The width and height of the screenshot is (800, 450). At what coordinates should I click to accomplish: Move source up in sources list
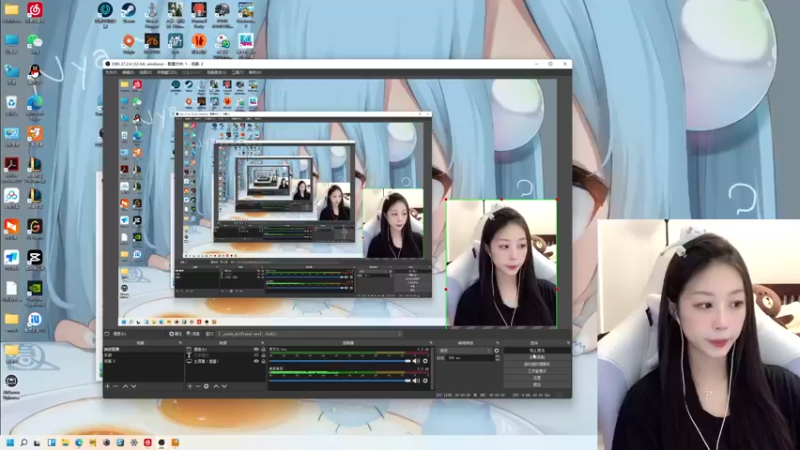(216, 386)
